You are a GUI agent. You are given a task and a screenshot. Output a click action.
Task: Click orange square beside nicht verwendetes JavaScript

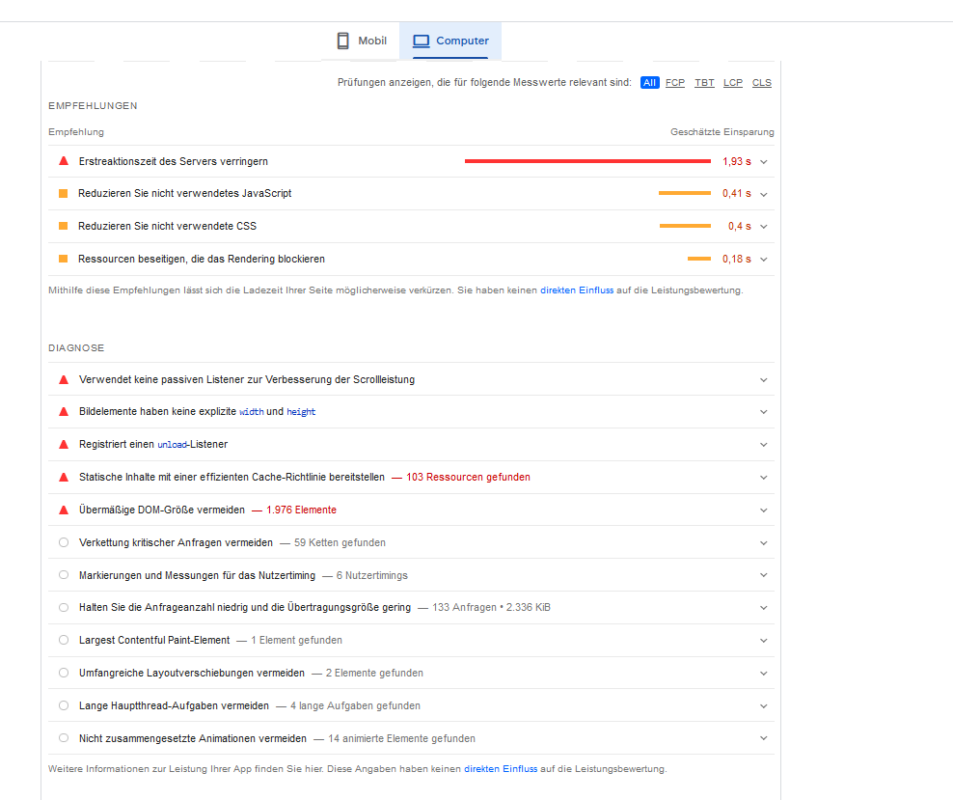point(63,193)
